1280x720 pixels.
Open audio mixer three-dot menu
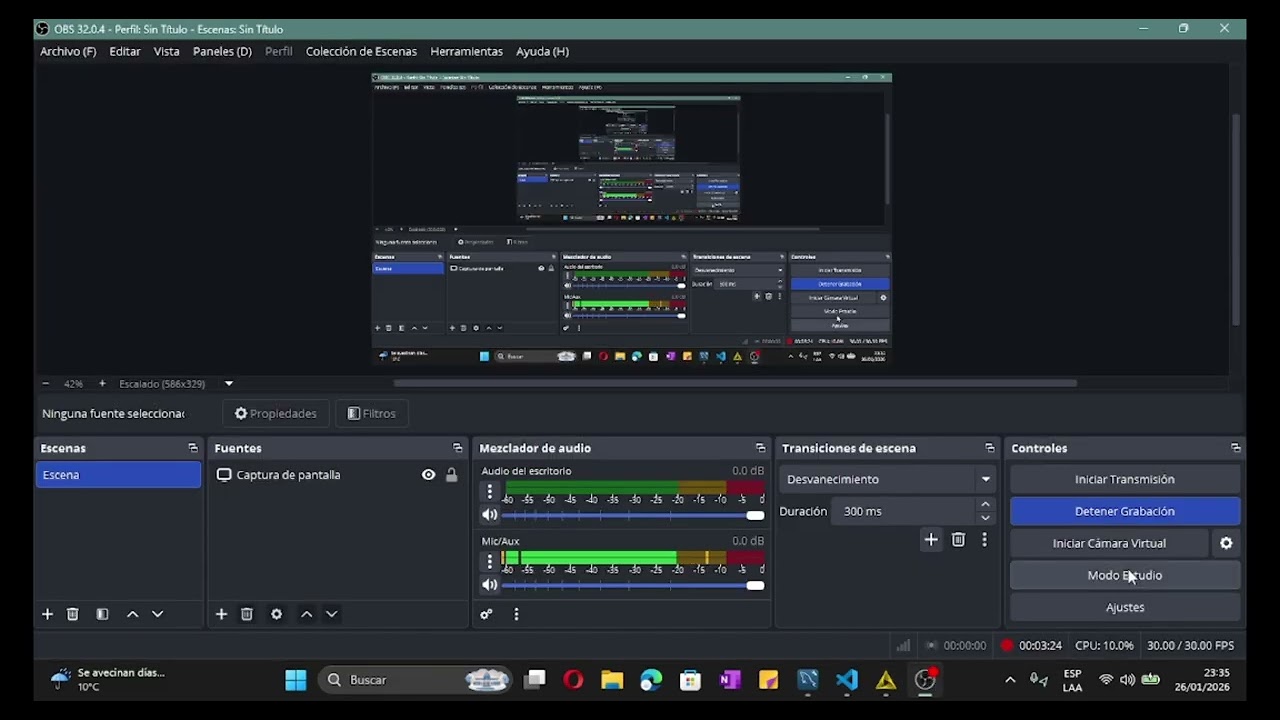516,614
